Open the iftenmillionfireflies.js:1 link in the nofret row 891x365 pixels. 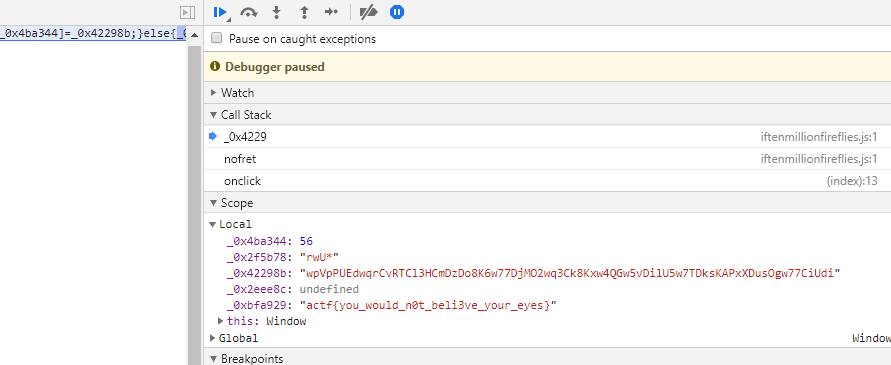[x=819, y=159]
